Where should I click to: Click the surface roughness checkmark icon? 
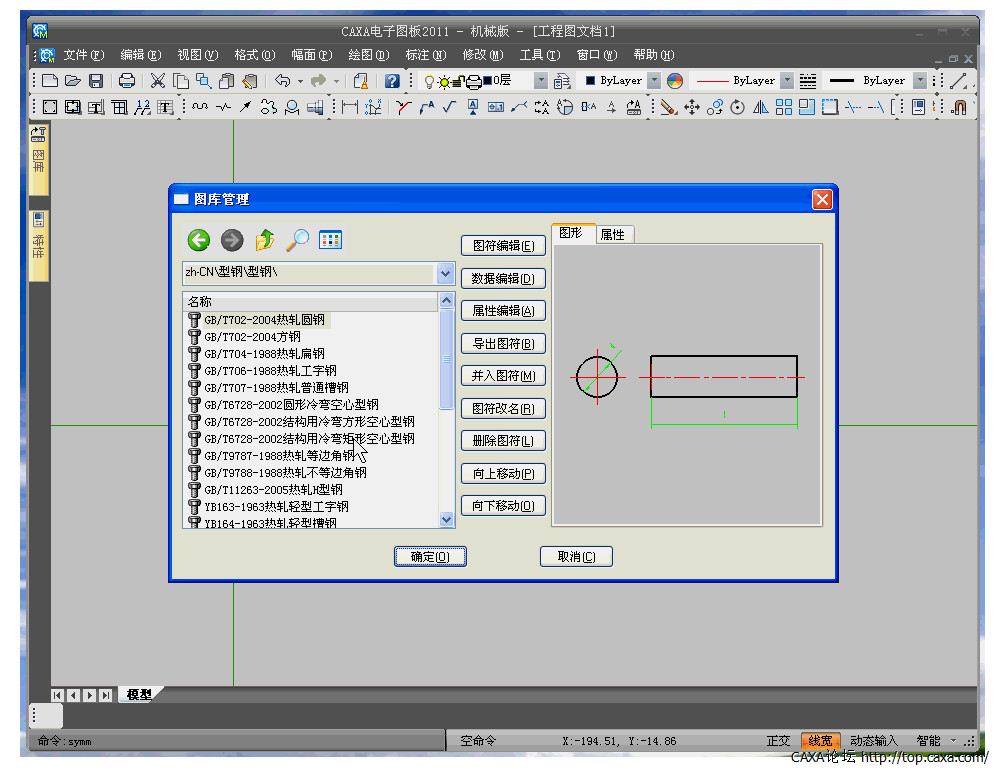pos(450,107)
